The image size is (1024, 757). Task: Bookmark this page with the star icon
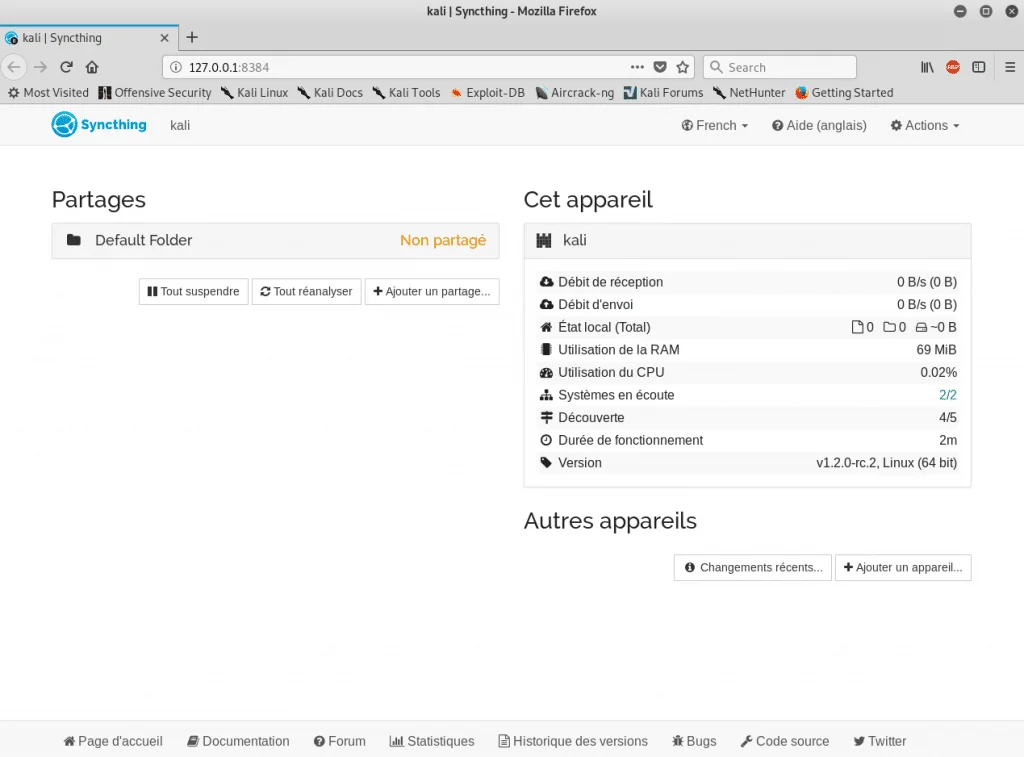coord(683,67)
